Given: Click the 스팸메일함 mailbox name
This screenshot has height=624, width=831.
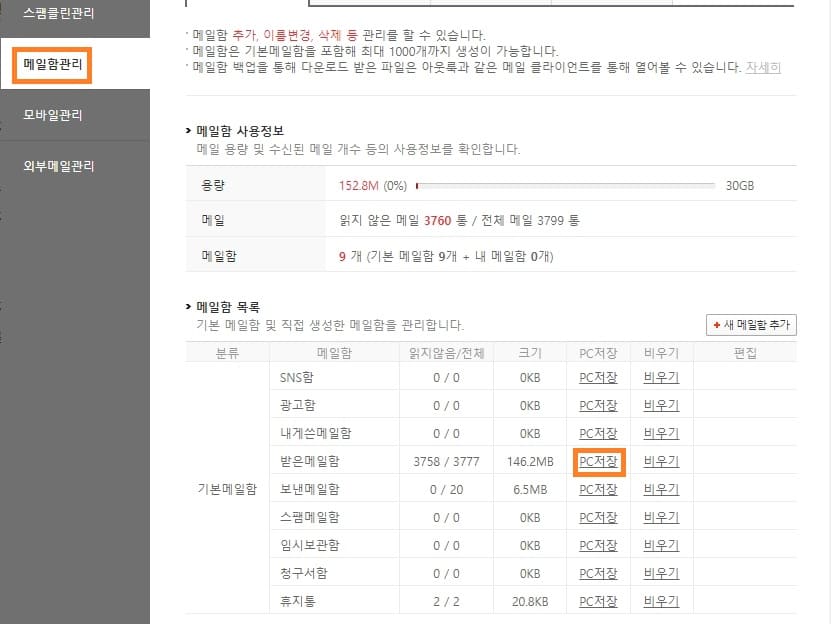Looking at the screenshot, I should (310, 517).
